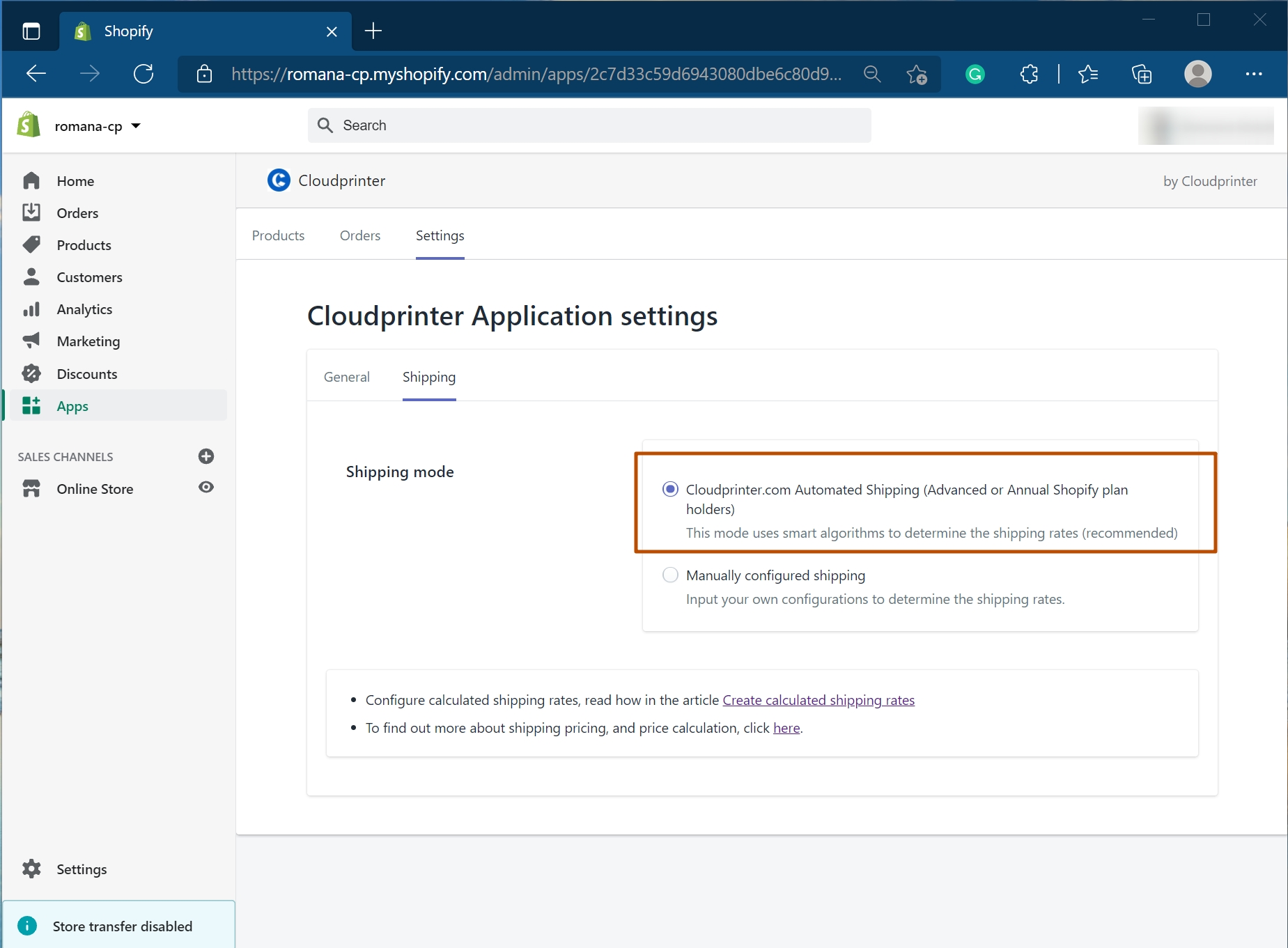Click the Online Store storefront icon
1288x948 pixels.
31,488
